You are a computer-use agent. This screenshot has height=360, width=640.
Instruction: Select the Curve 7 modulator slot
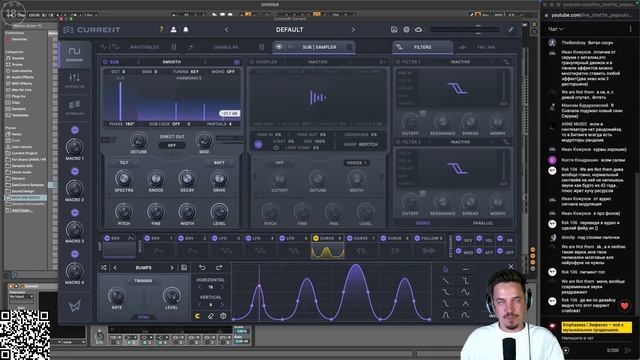click(x=361, y=246)
